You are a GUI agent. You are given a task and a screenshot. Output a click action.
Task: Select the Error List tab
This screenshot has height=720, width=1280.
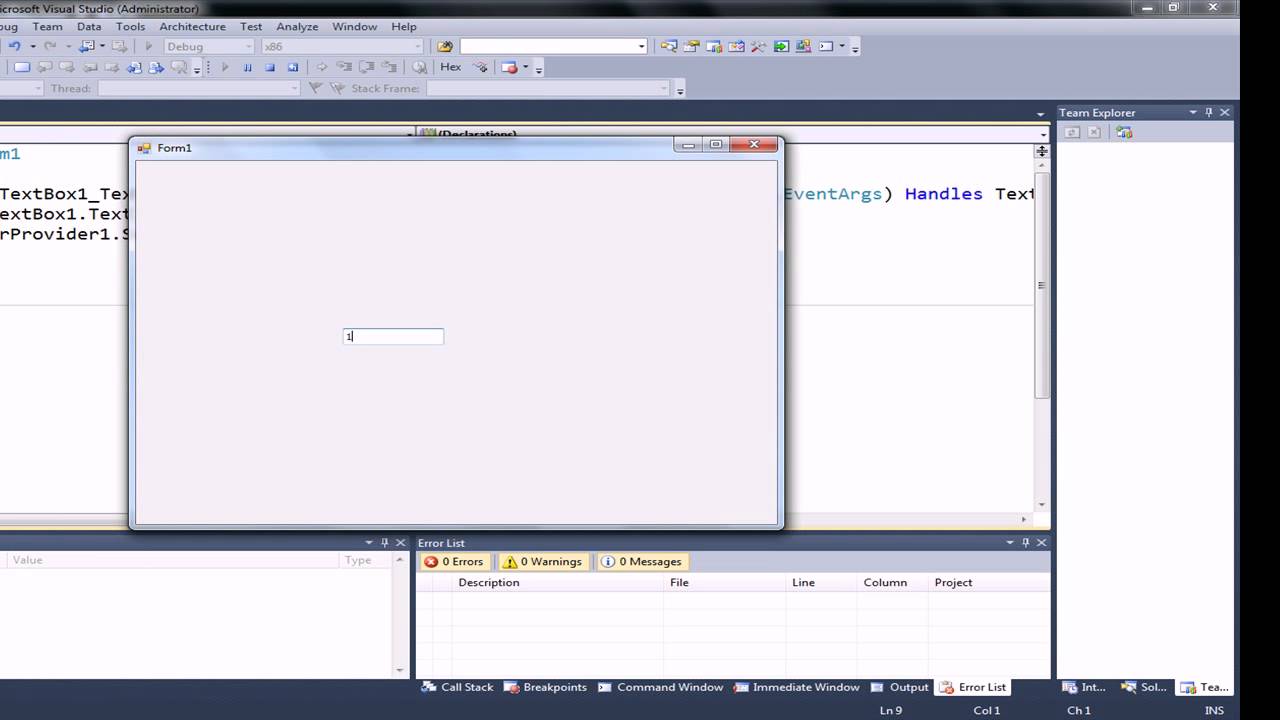[x=972, y=687]
